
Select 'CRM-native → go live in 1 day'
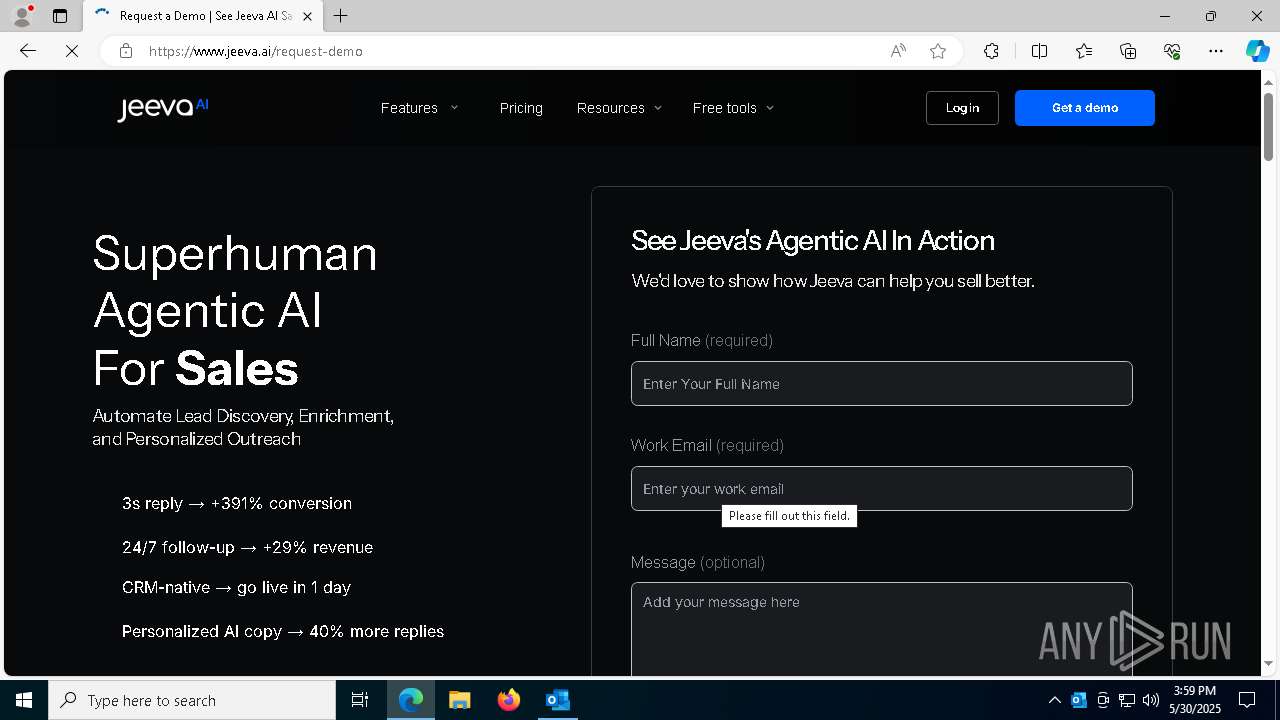pos(236,587)
